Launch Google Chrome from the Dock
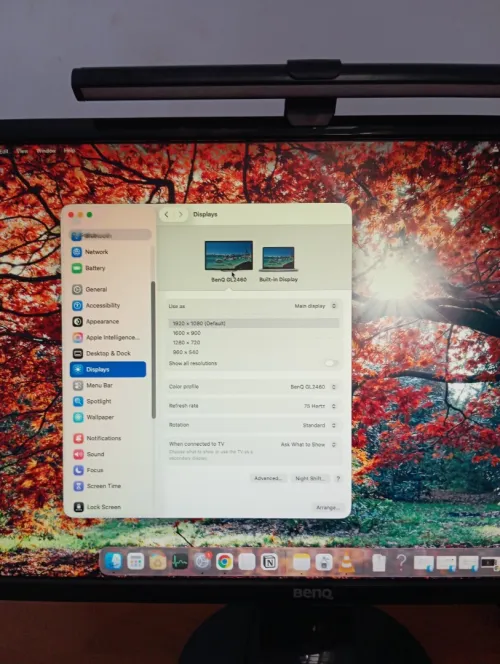Viewport: 500px width, 664px height. click(224, 562)
